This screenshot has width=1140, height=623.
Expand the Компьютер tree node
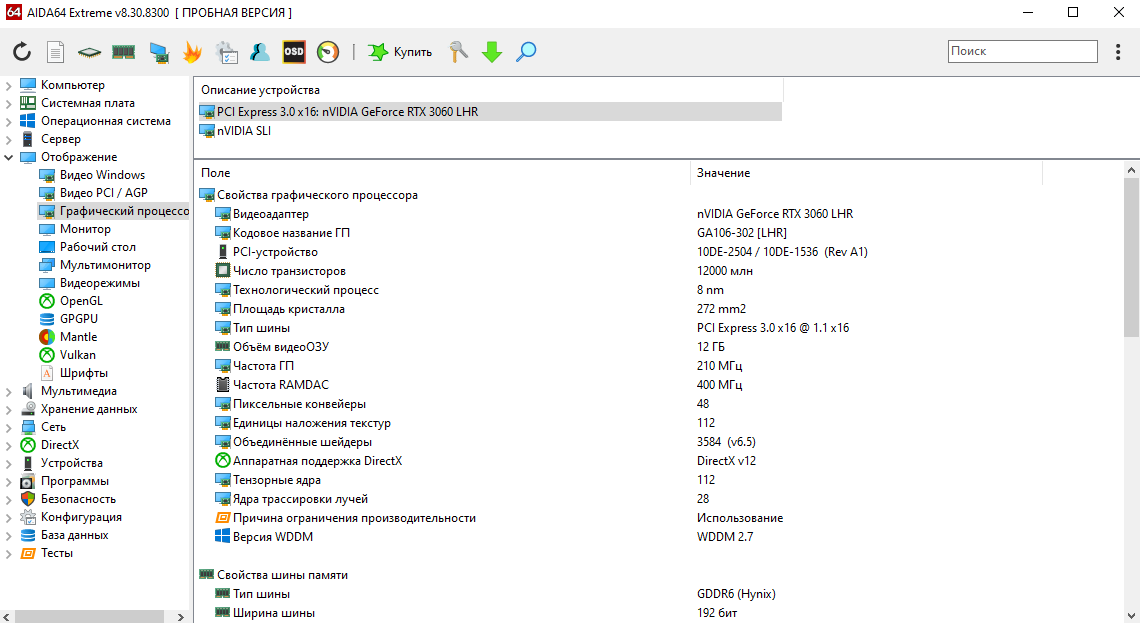(9, 85)
